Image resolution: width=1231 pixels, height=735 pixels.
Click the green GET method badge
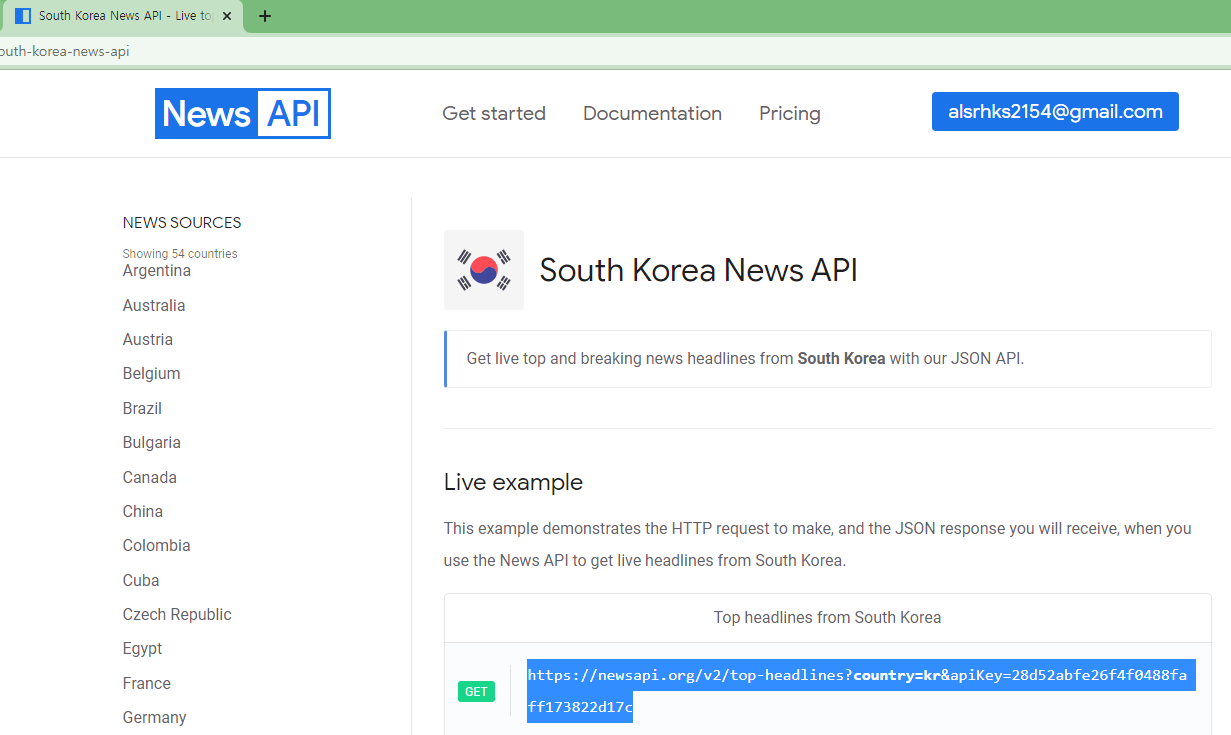coord(476,691)
